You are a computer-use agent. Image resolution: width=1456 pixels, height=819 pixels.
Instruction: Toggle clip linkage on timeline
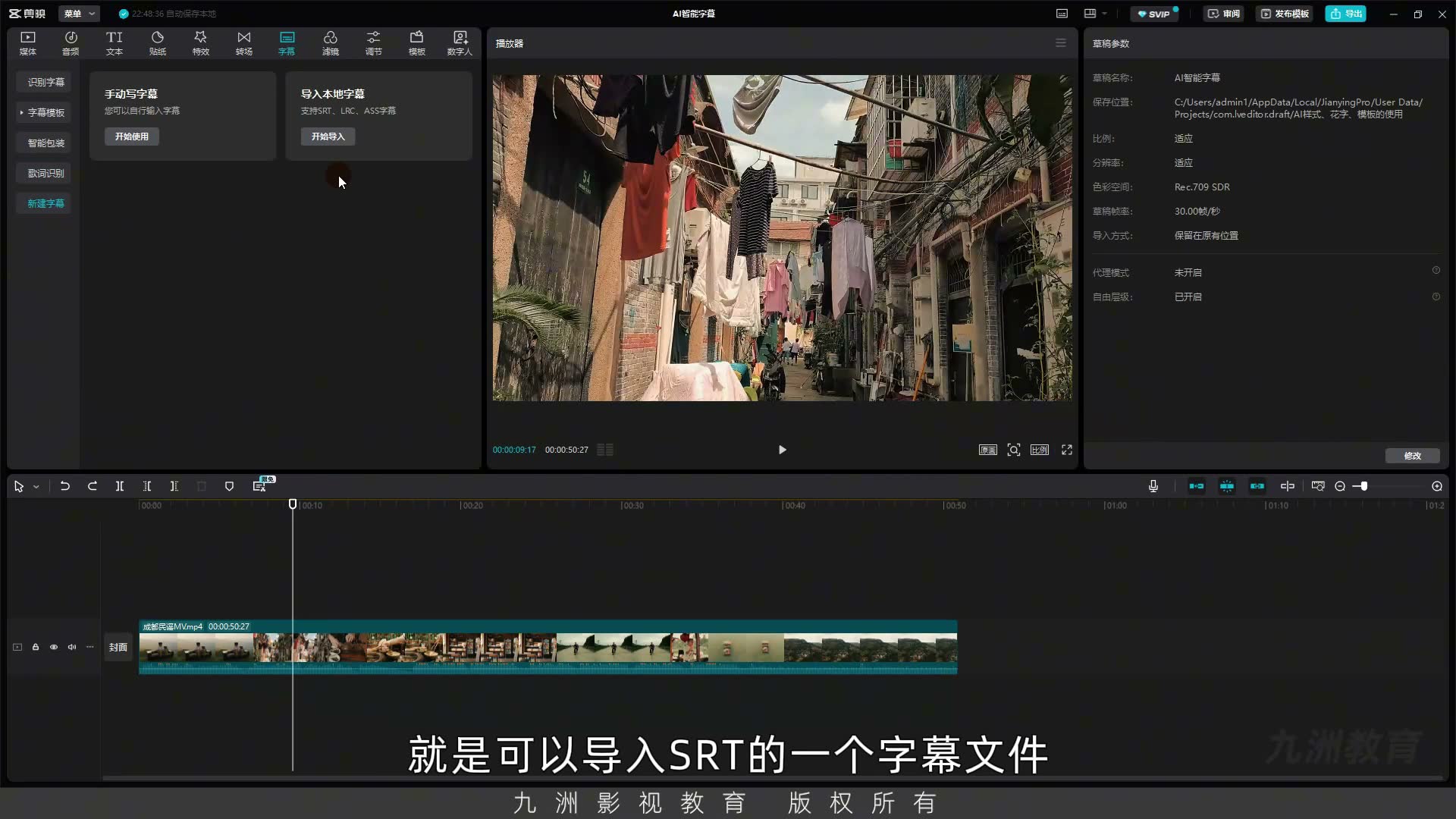pyautogui.click(x=1257, y=486)
